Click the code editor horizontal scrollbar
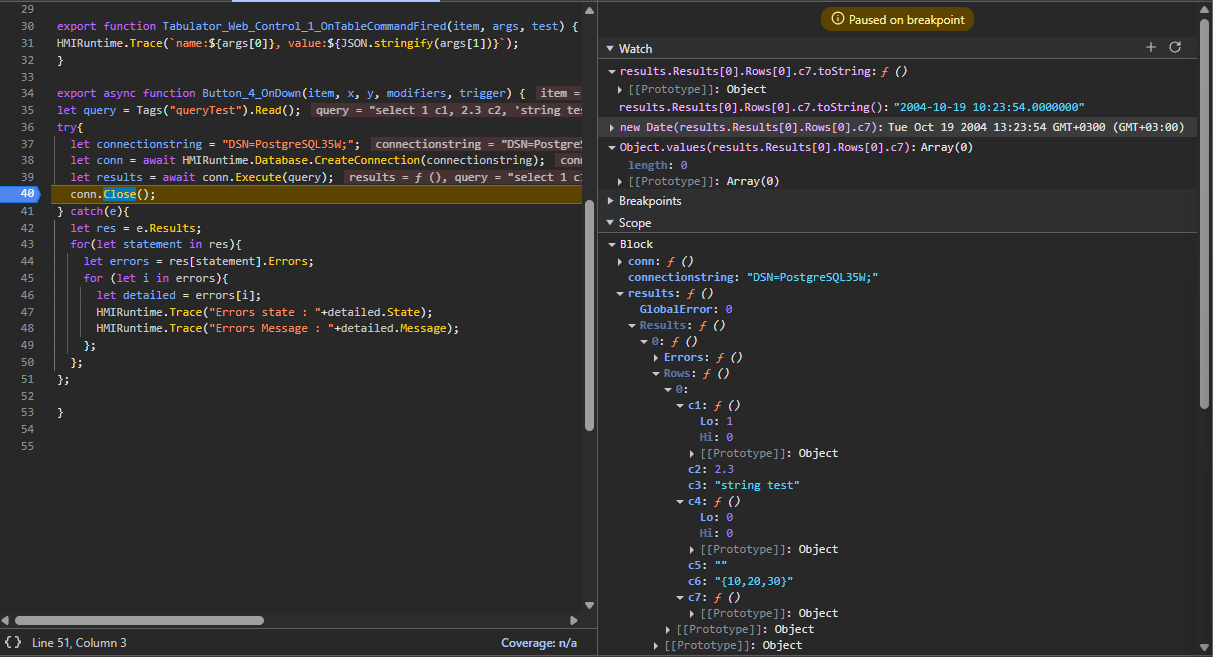Viewport: 1213px width, 657px height. tap(140, 620)
